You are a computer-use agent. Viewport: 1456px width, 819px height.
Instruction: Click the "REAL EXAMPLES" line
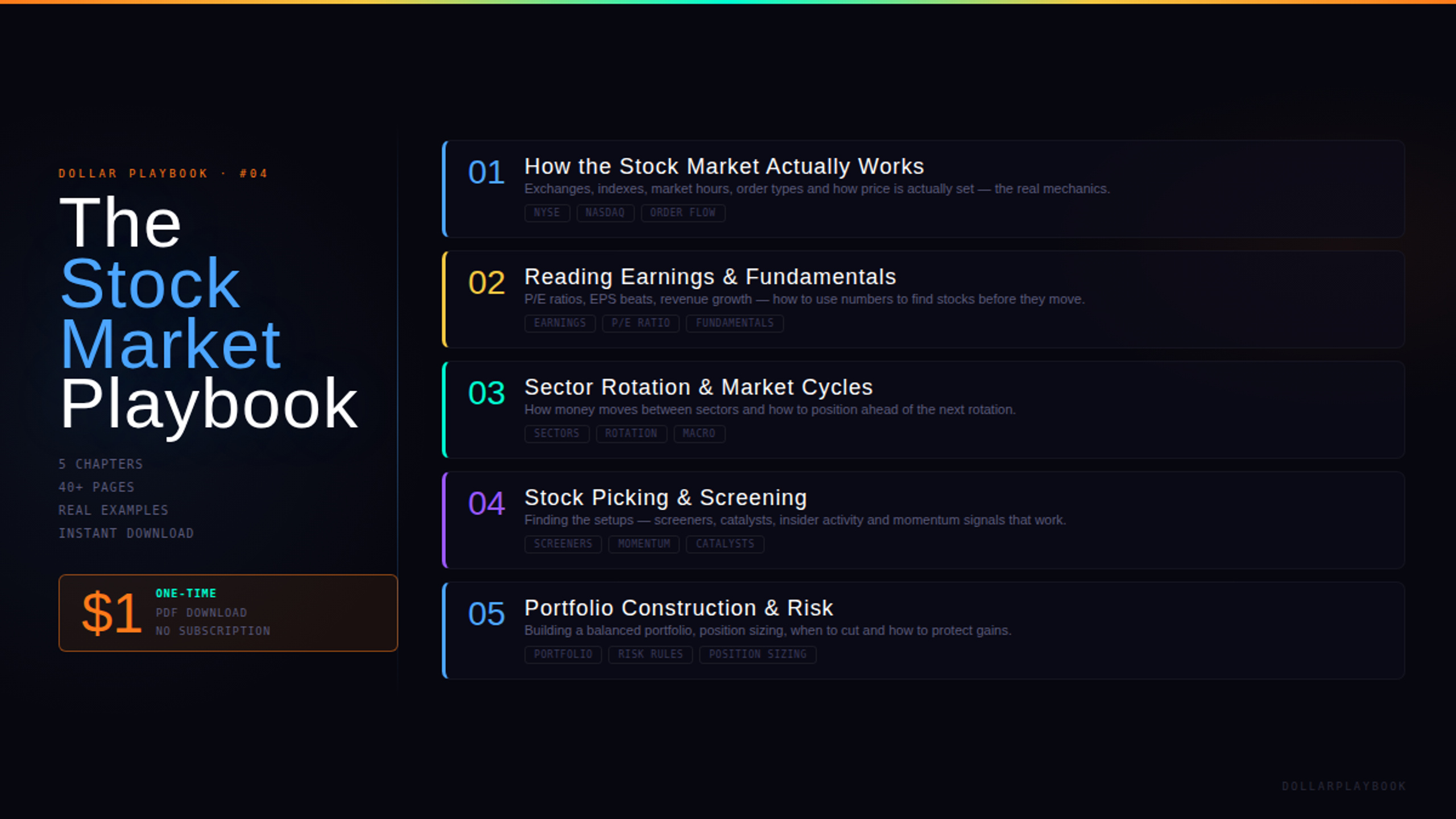tap(114, 510)
